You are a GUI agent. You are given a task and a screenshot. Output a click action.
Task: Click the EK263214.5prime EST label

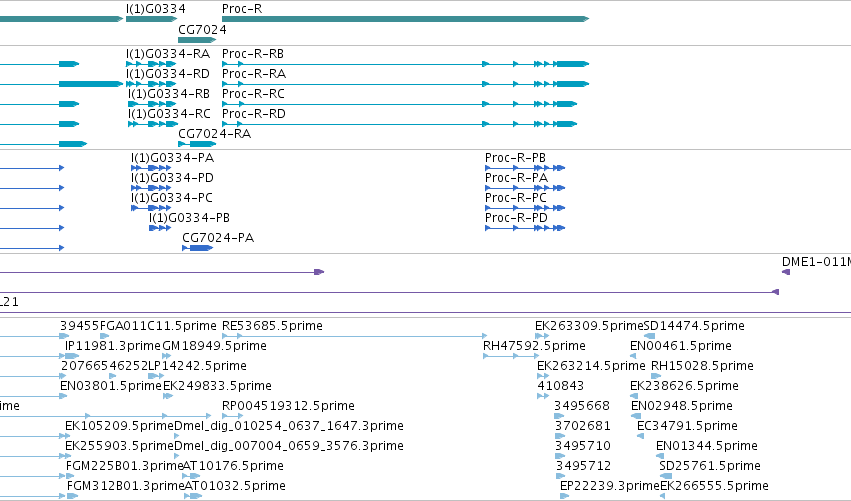(x=592, y=366)
